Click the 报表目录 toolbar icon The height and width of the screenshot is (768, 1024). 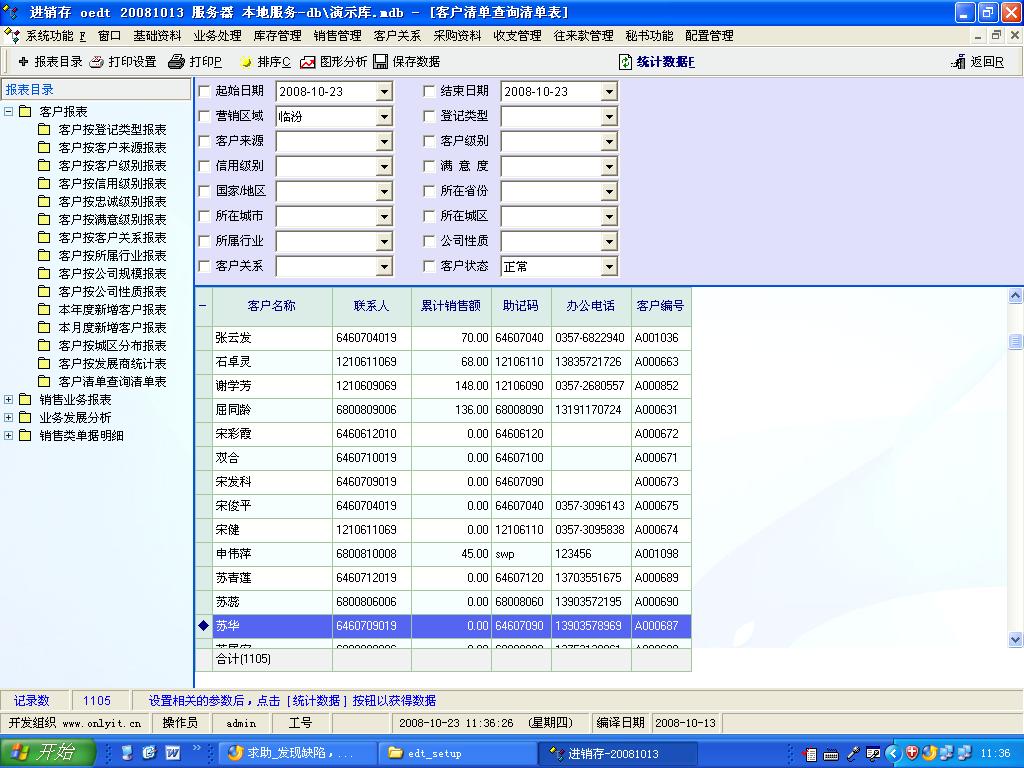(24, 62)
